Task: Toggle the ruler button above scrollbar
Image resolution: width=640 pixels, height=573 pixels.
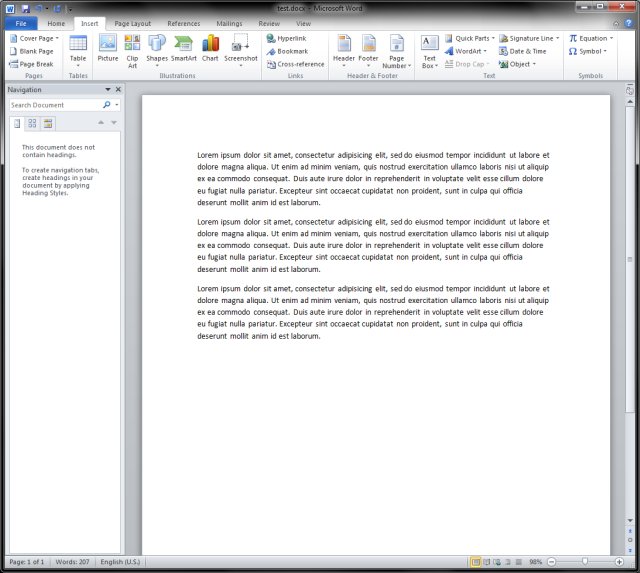Action: coord(629,91)
